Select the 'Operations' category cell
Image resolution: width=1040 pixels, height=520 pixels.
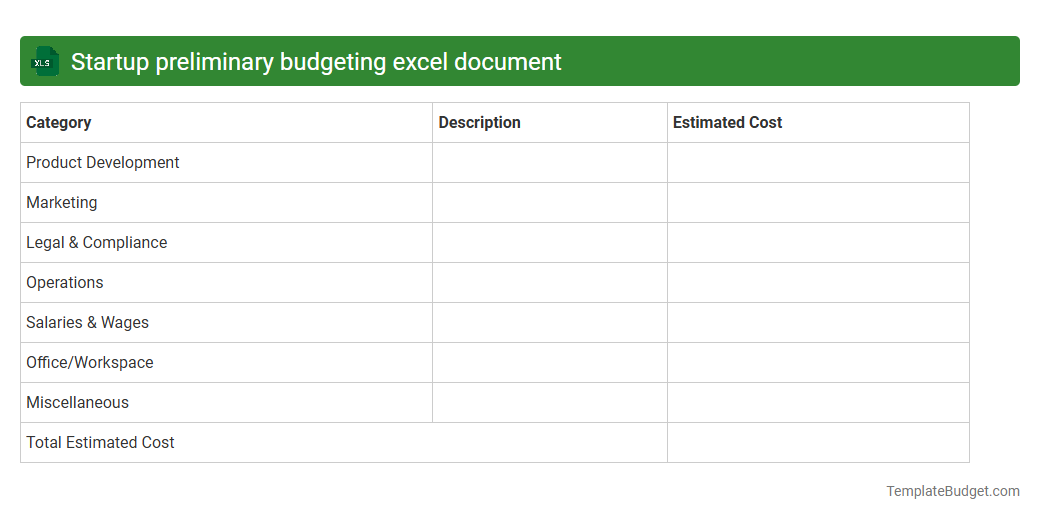click(226, 283)
